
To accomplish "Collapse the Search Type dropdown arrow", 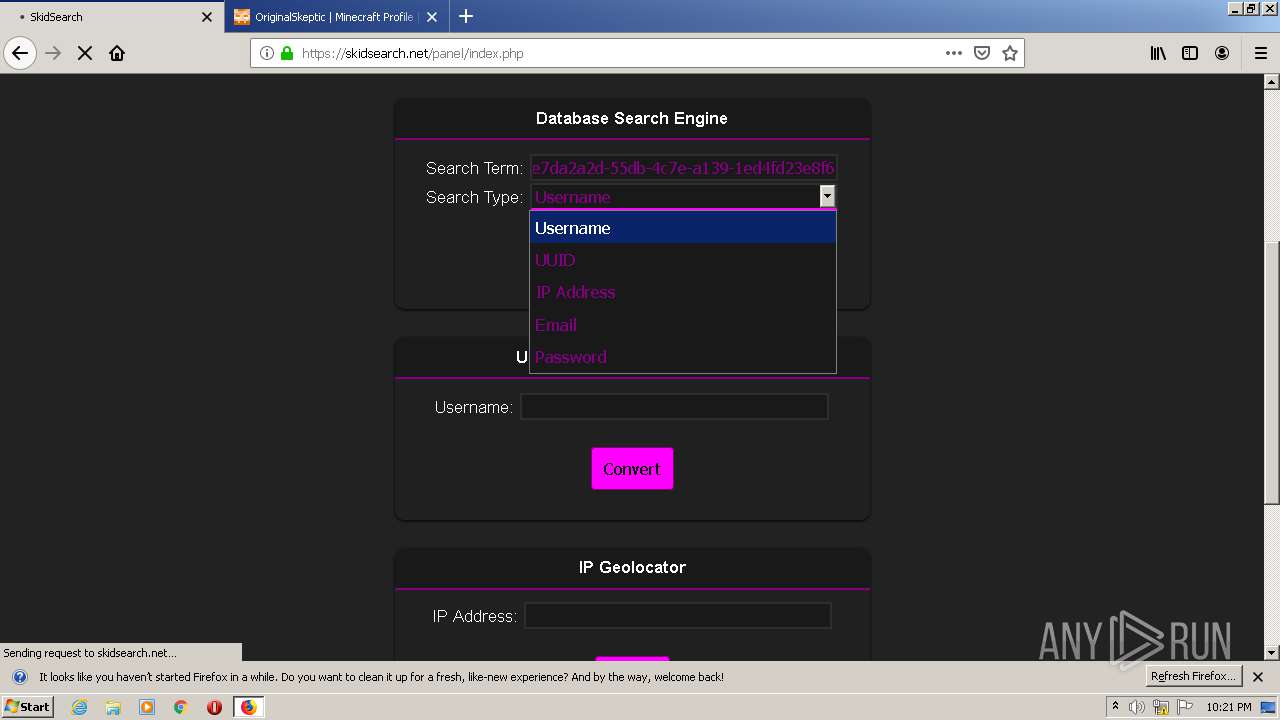I will (827, 197).
